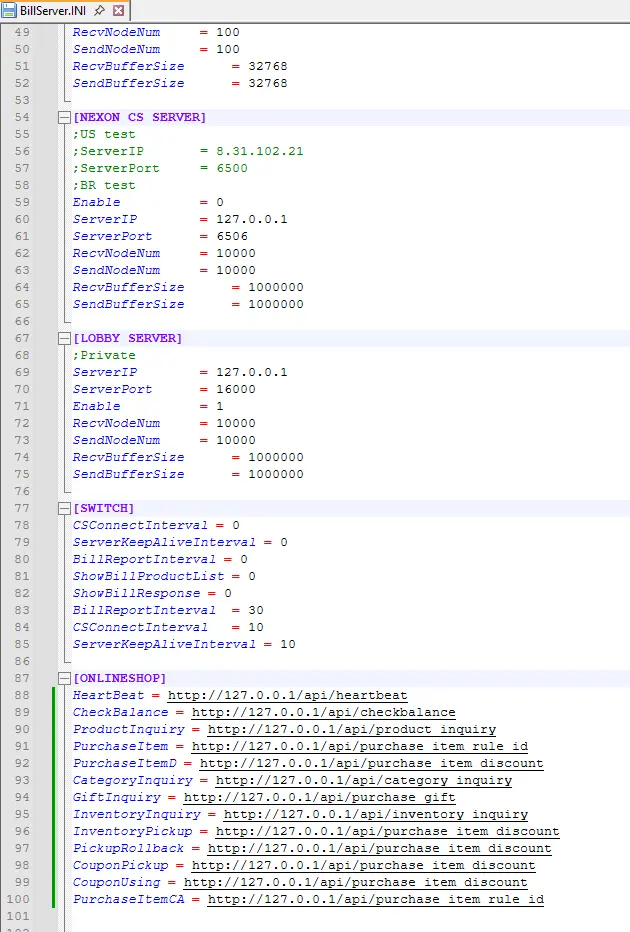Click the Enable key on line 59
630x932 pixels.
point(96,202)
